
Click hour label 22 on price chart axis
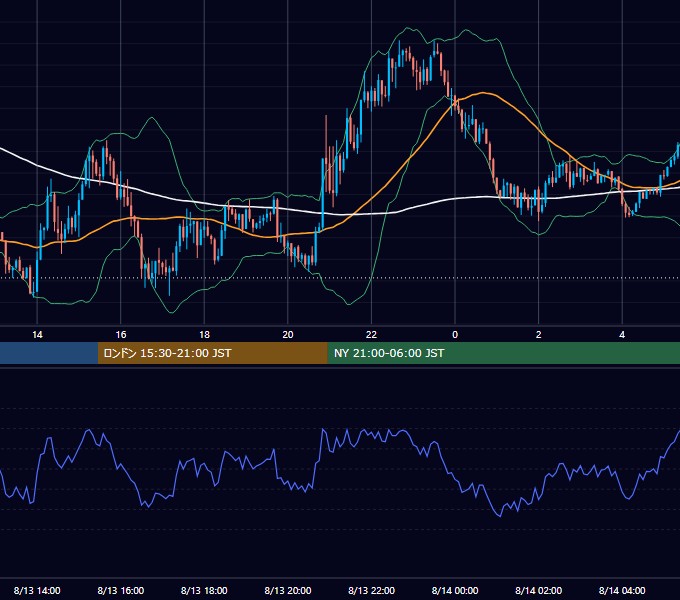coord(371,335)
